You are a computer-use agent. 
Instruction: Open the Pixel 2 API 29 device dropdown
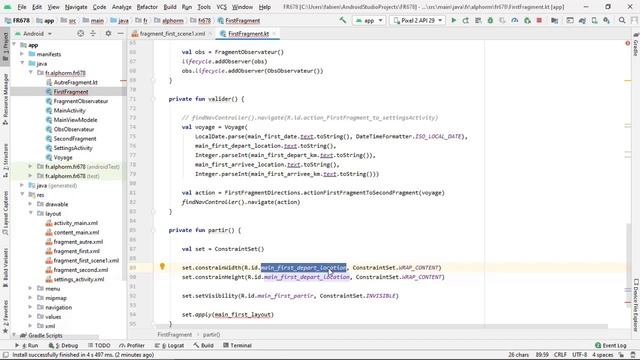coord(418,20)
